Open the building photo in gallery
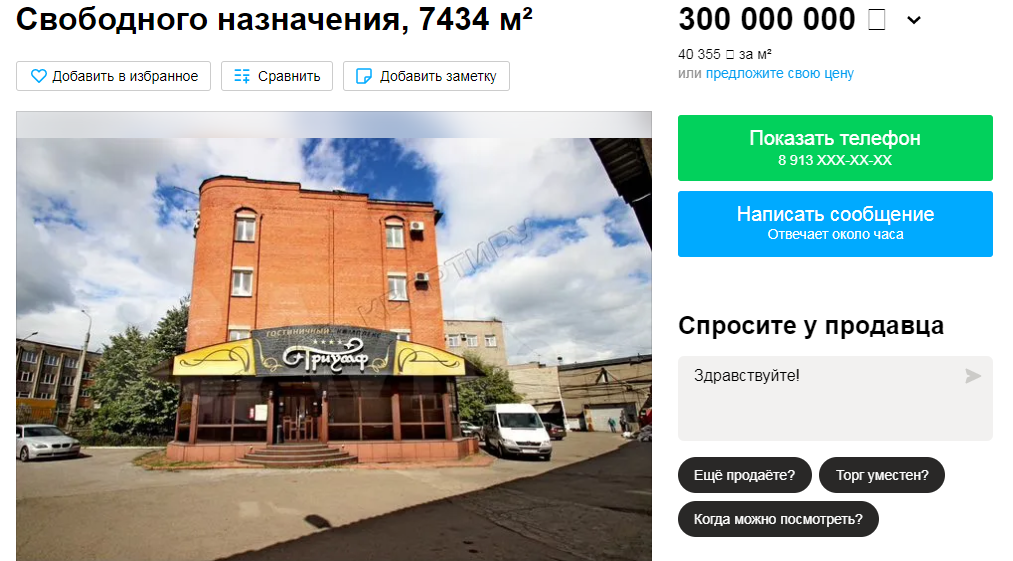The height and width of the screenshot is (561, 1013). (x=334, y=336)
